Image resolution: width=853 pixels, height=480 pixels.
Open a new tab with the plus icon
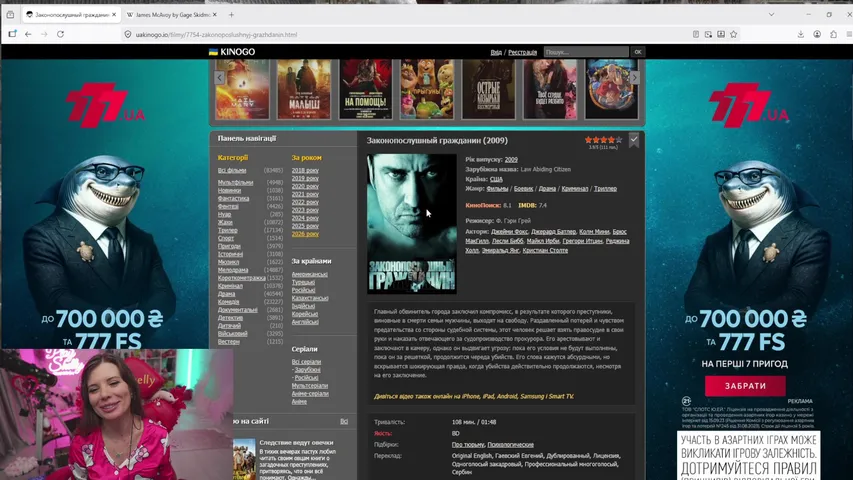231,15
